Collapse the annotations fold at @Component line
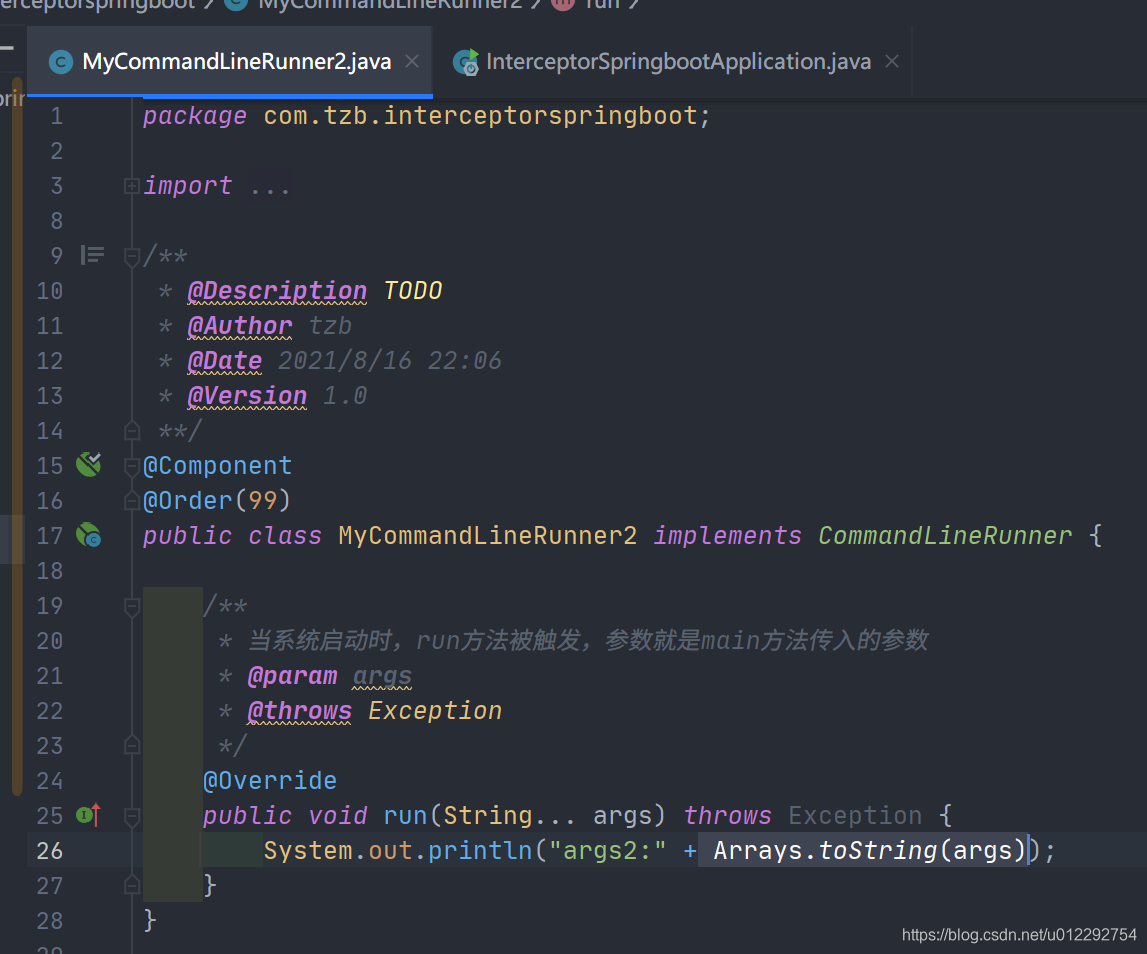 coord(132,466)
